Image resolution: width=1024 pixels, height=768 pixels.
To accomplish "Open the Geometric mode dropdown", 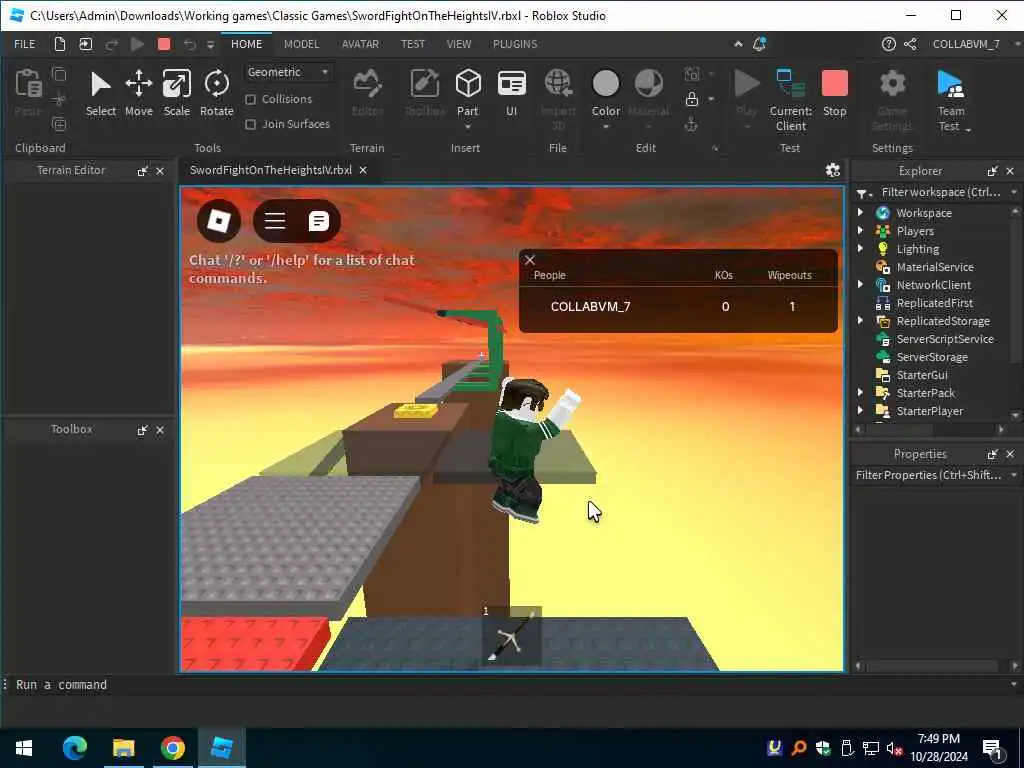I will click(x=288, y=72).
